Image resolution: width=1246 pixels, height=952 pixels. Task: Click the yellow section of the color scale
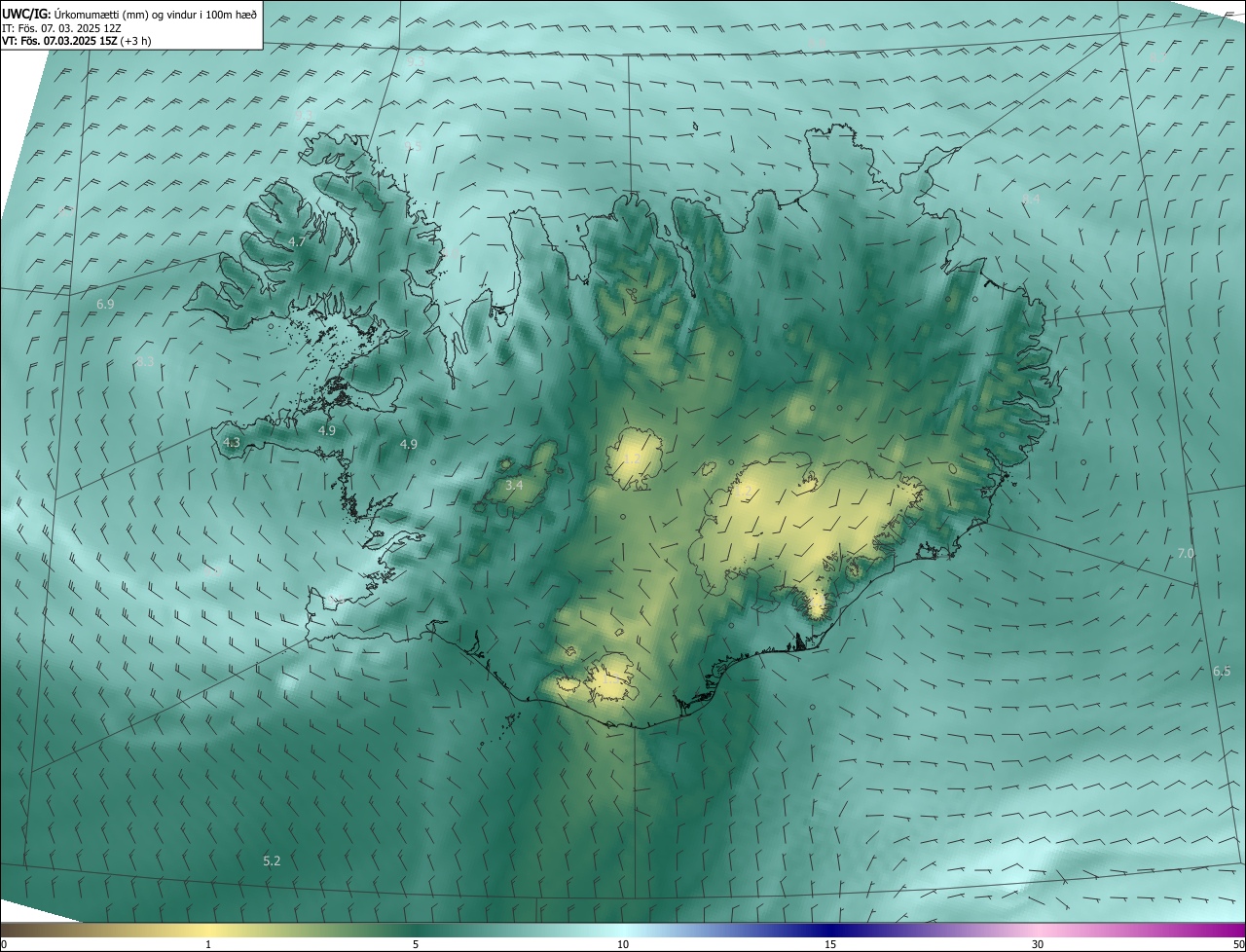coord(208,931)
